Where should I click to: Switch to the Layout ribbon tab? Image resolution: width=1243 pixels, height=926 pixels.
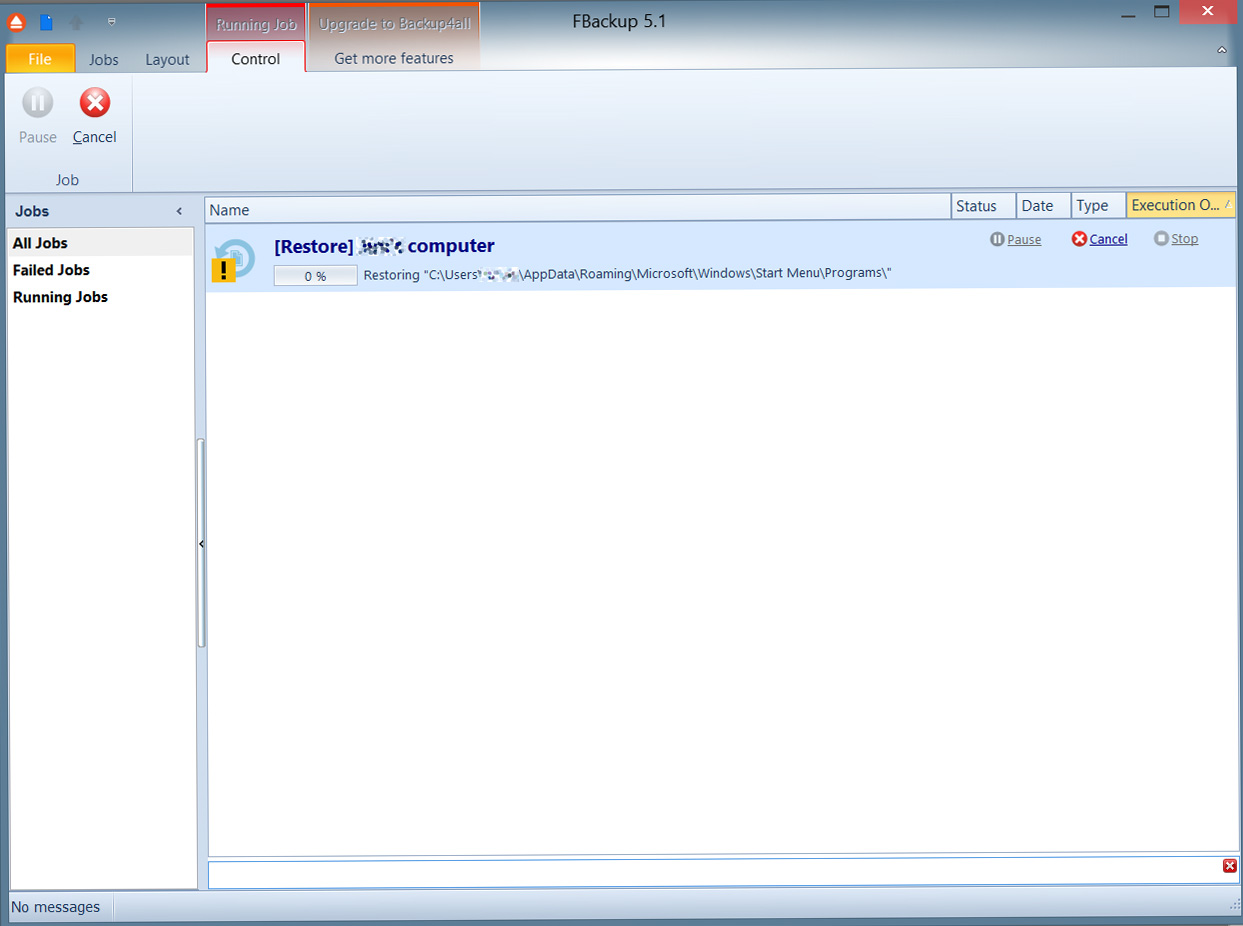[167, 59]
